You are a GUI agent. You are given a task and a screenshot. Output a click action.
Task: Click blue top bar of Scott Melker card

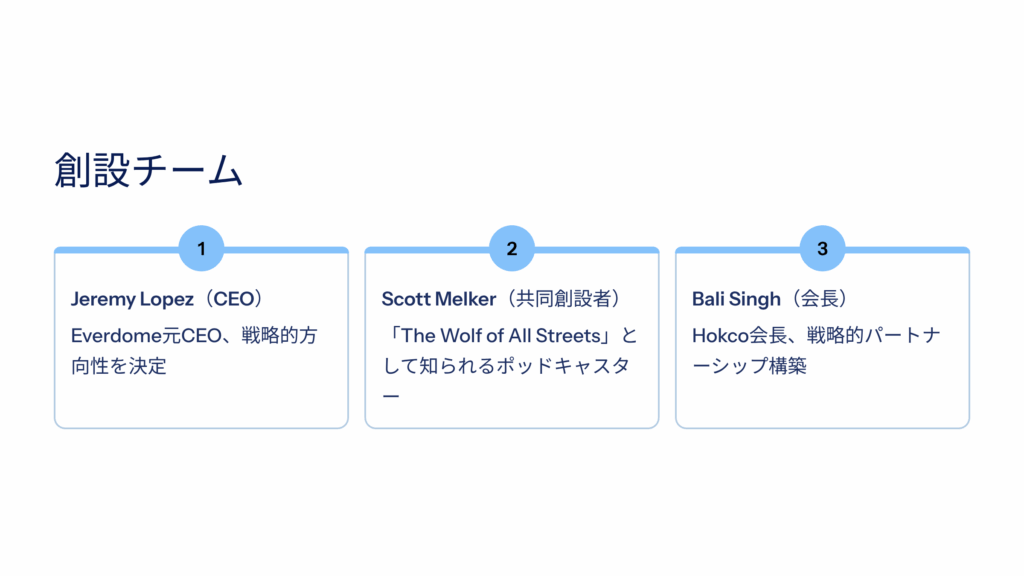[420, 250]
